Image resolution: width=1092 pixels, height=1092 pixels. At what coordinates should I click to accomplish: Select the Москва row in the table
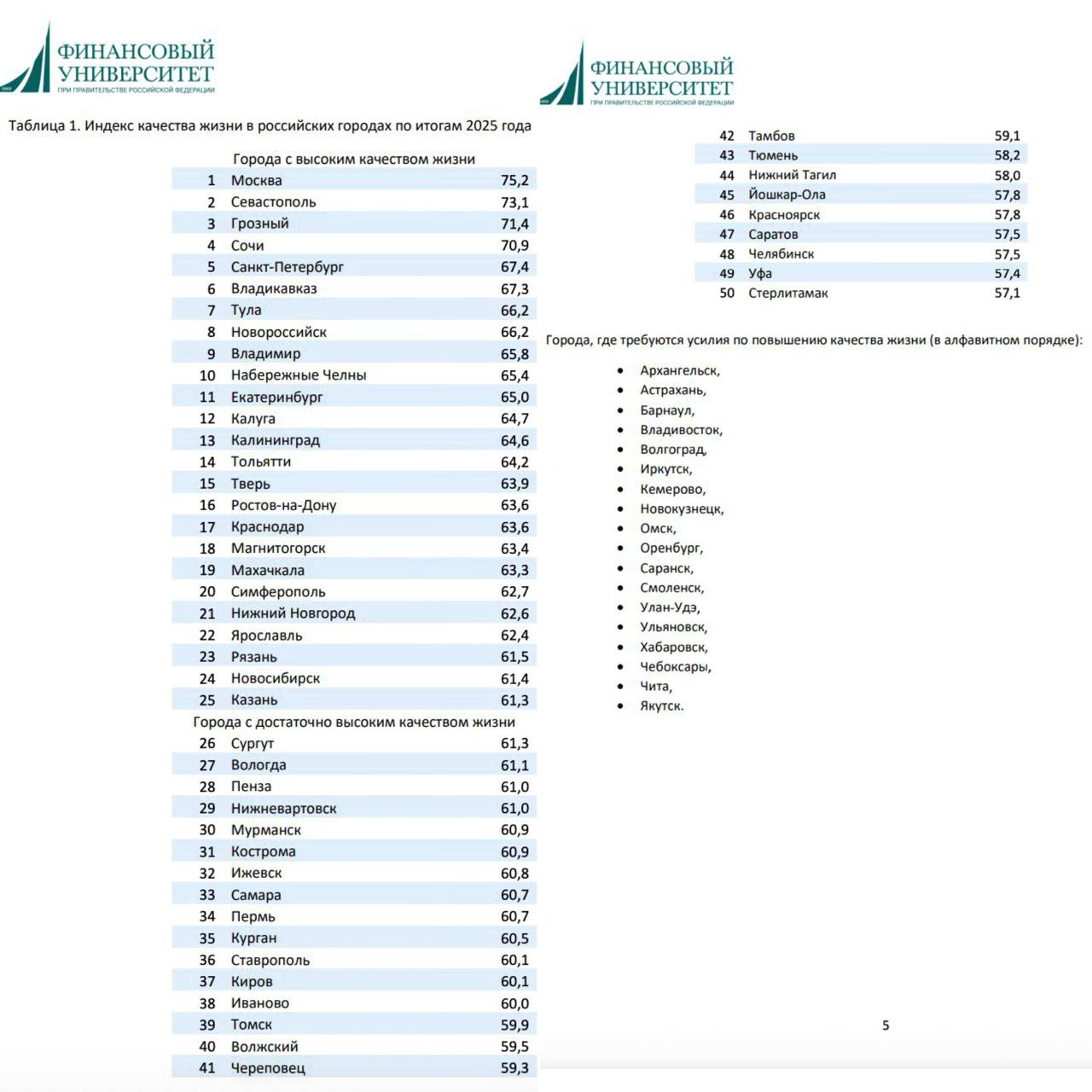pyautogui.click(x=353, y=181)
